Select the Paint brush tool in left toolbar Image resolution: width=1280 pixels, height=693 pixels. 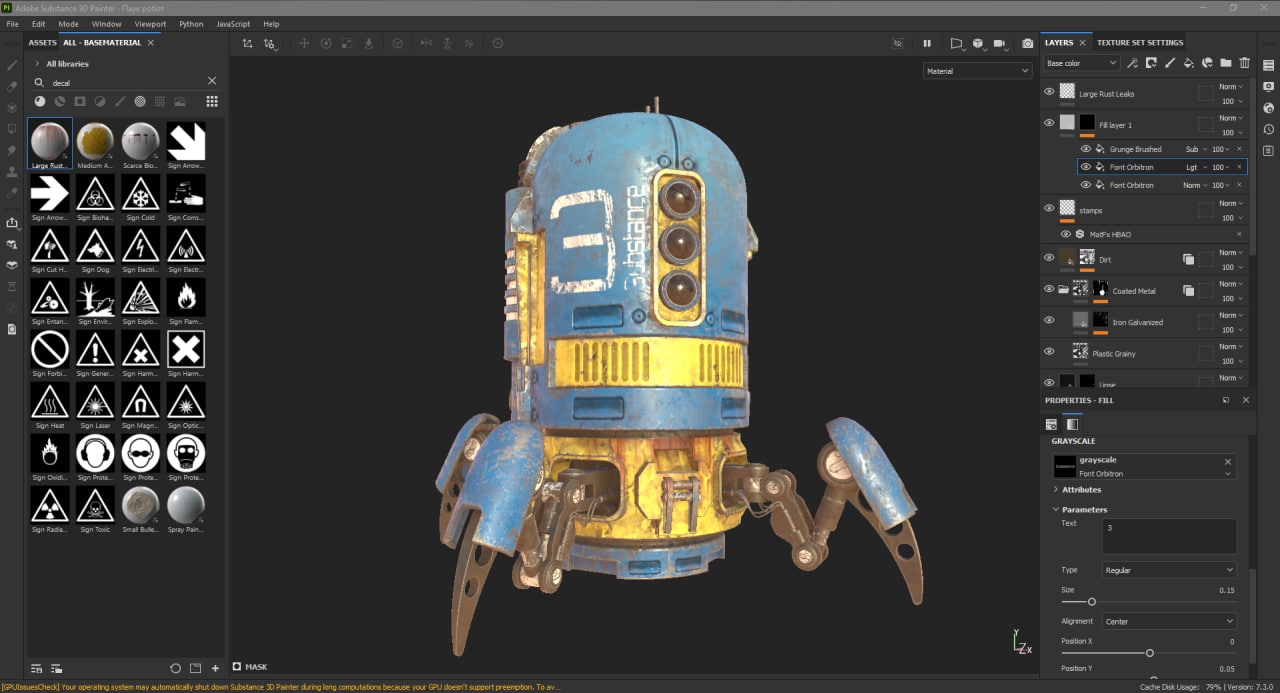coord(12,65)
